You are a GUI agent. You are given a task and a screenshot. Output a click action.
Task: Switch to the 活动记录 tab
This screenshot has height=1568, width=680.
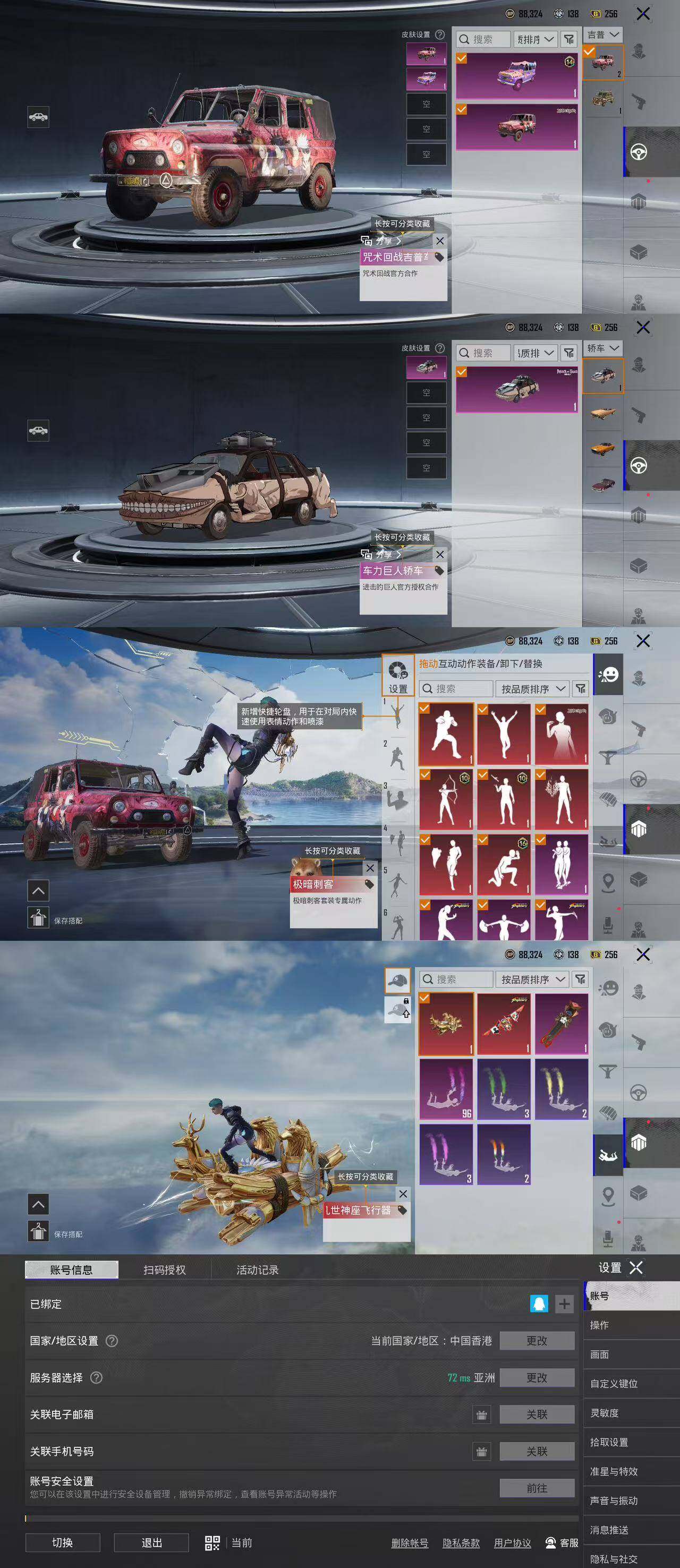click(x=258, y=1269)
